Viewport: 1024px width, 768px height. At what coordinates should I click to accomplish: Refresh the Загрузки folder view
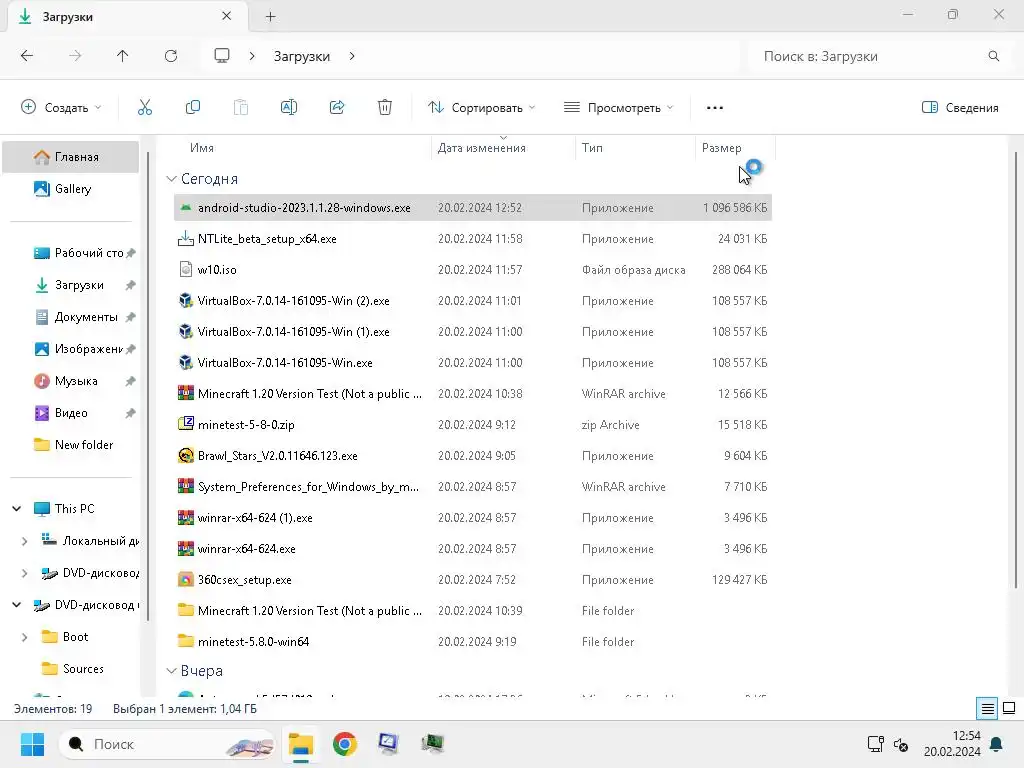(170, 56)
